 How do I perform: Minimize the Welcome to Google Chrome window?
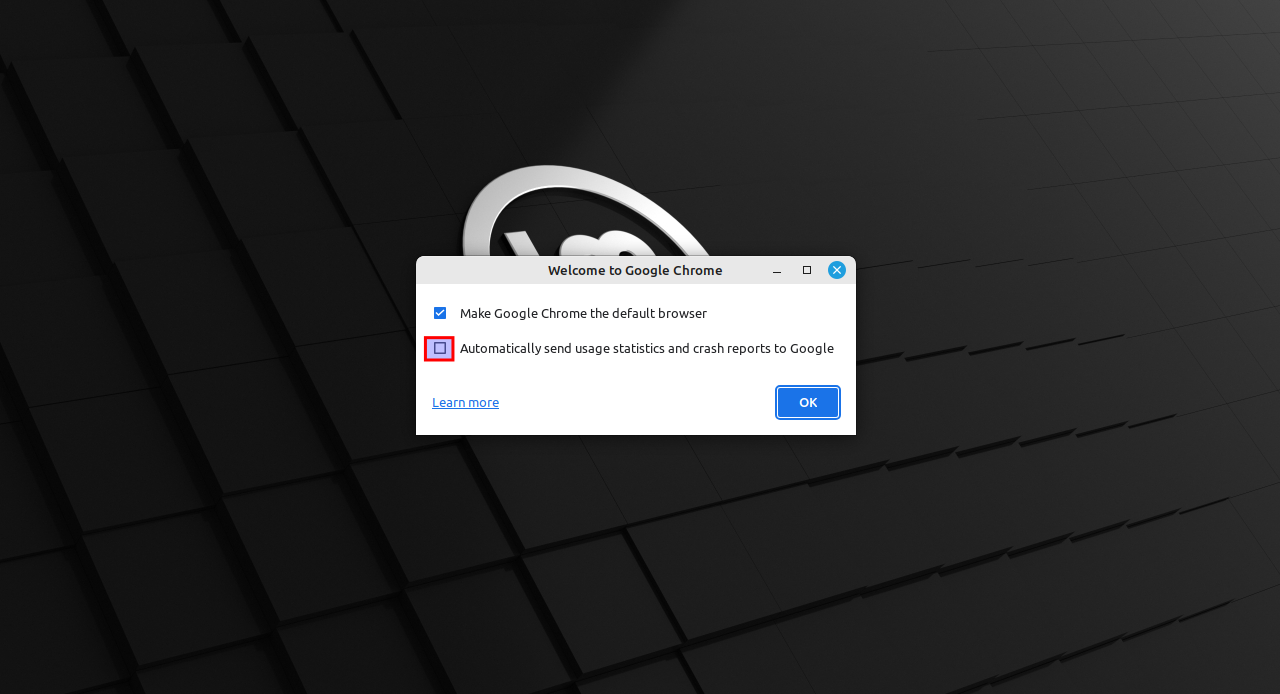pyautogui.click(x=777, y=270)
